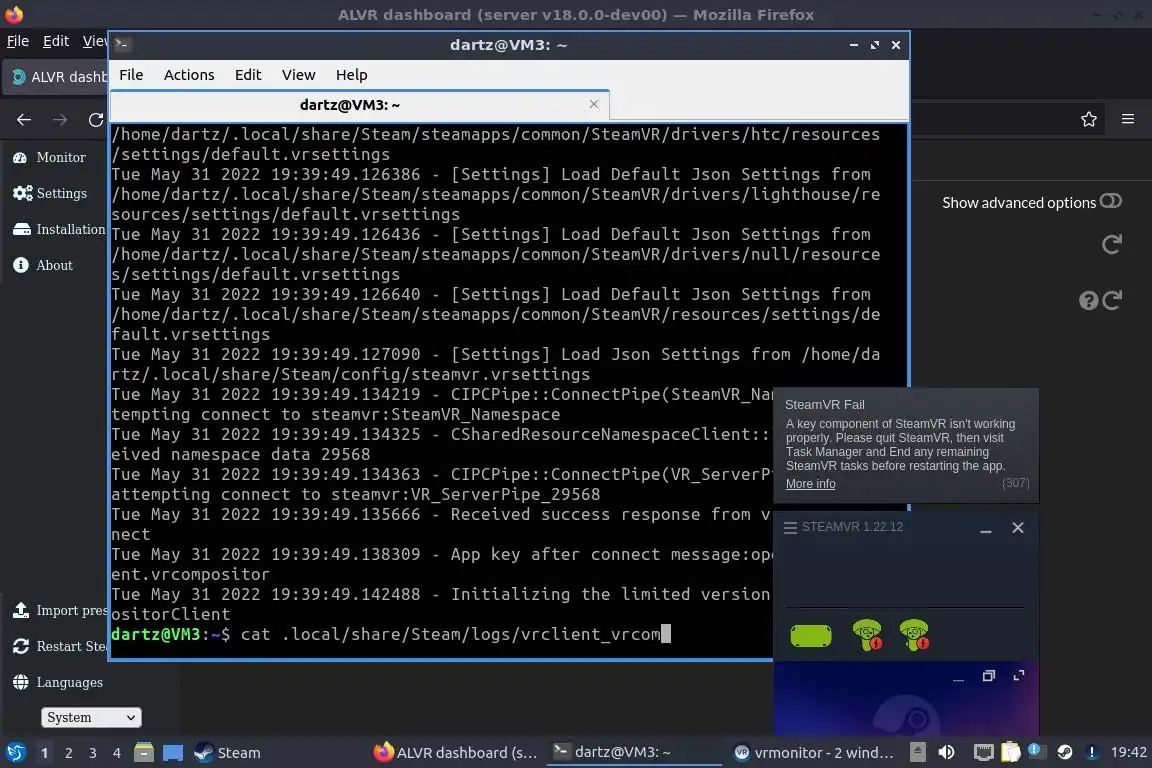Click Restart SteamVR in ALVR sidebar

click(x=60, y=647)
